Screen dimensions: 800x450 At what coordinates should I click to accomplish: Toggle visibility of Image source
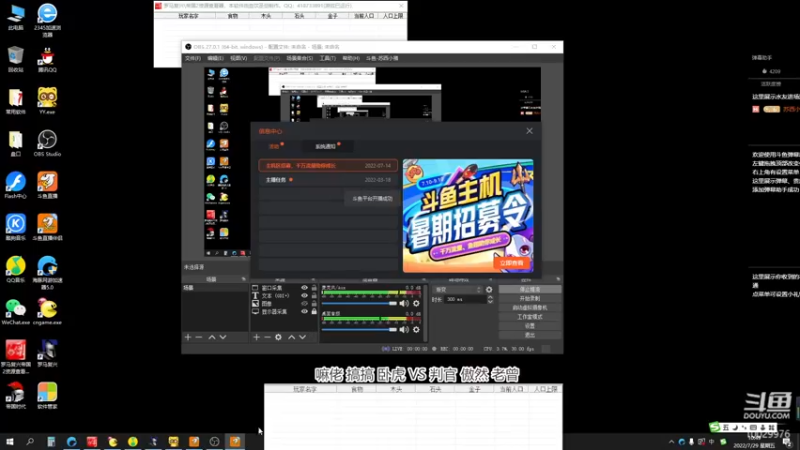(x=305, y=304)
